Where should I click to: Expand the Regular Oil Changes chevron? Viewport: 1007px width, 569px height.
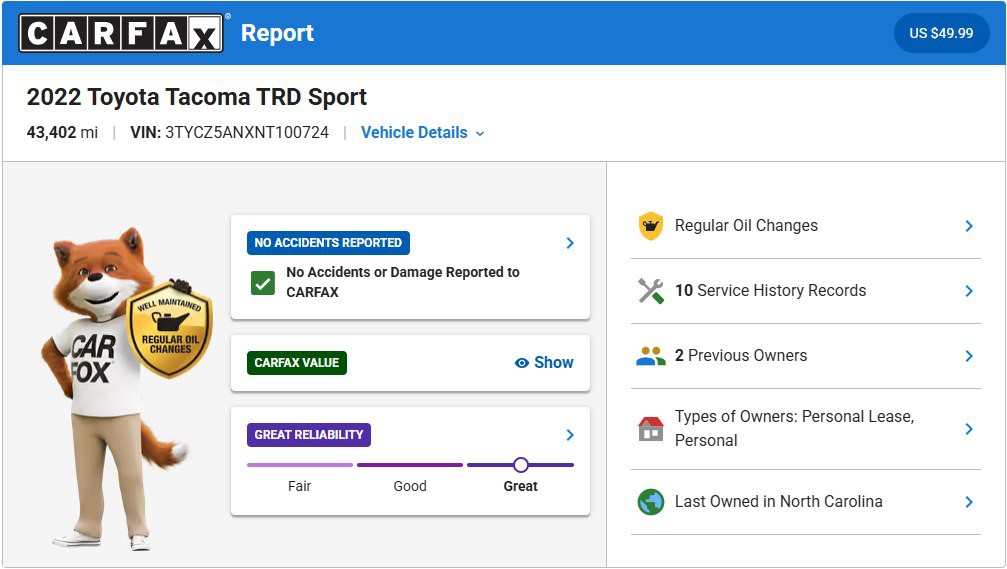969,226
